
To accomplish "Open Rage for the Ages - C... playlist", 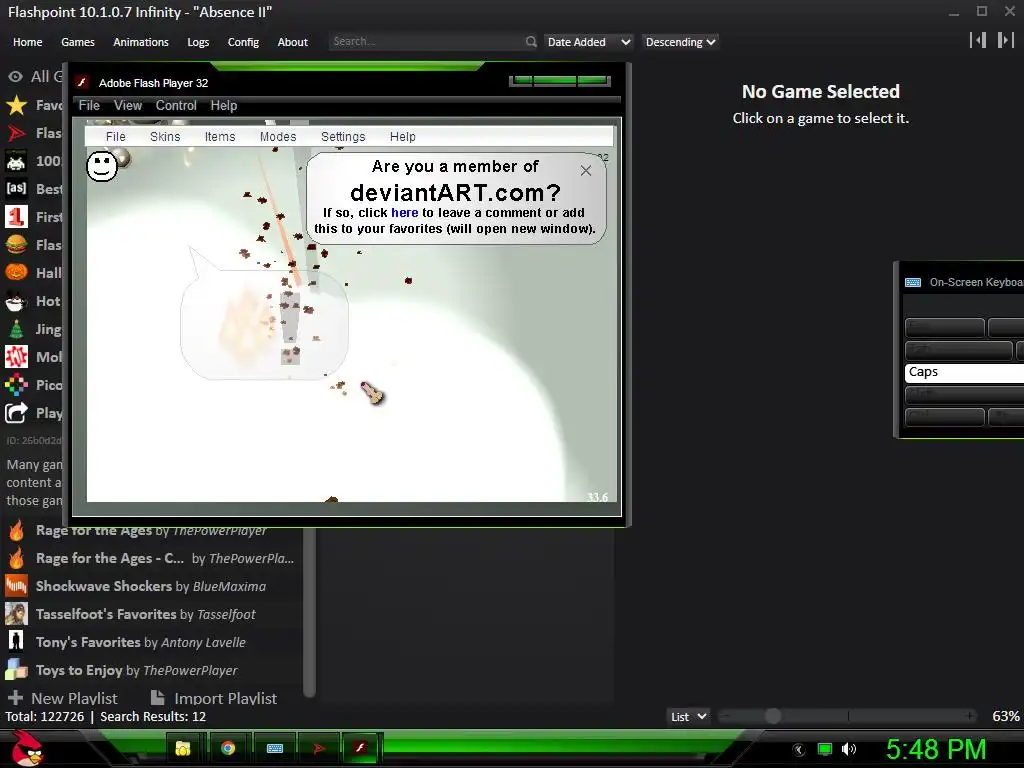I will (x=152, y=558).
